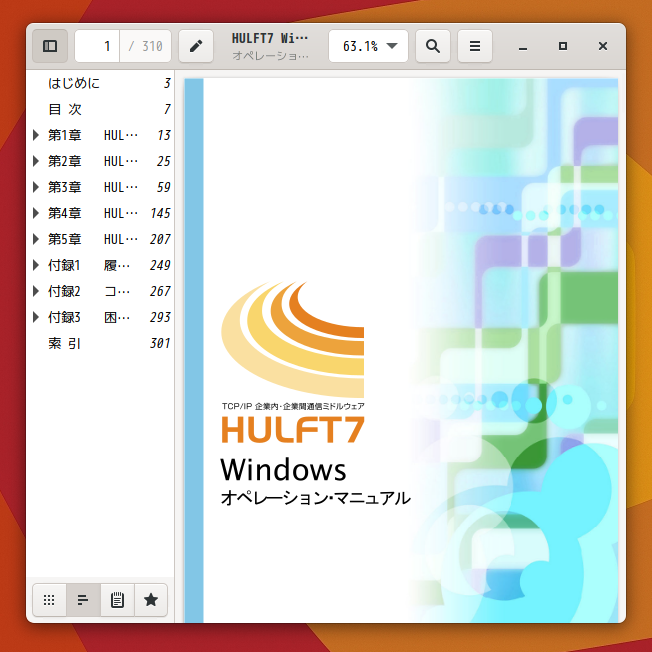652x652 pixels.
Task: Toggle the sidebar panel button
Action: click(x=50, y=46)
